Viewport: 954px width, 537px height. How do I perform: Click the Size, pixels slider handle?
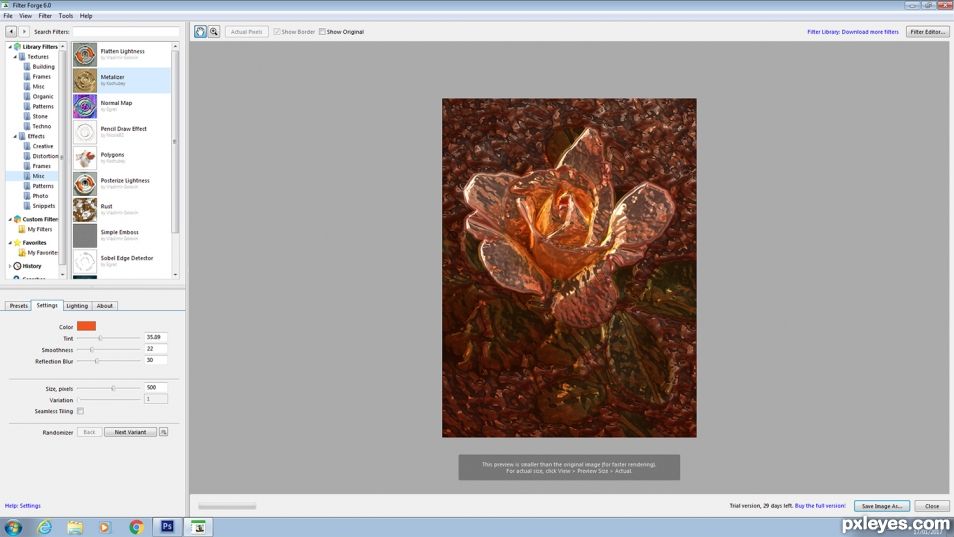pos(113,388)
